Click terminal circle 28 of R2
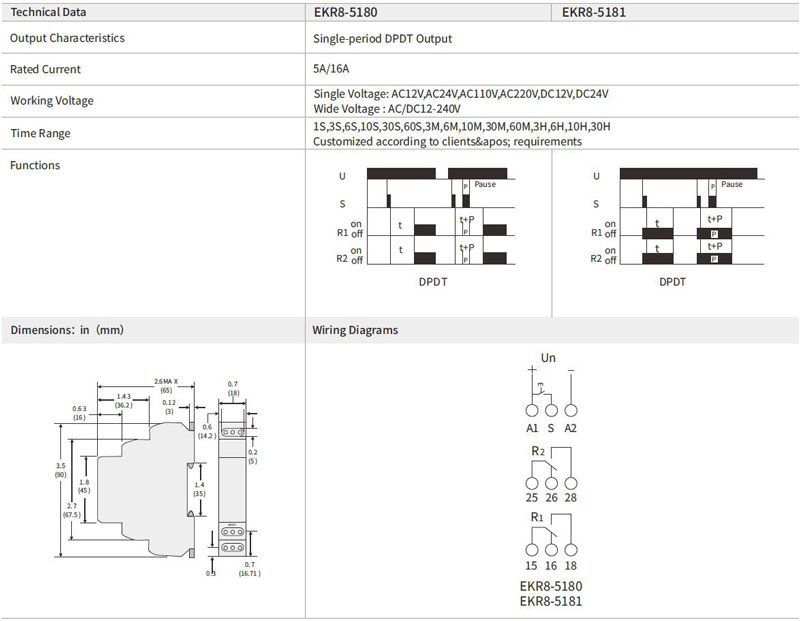 (x=571, y=483)
